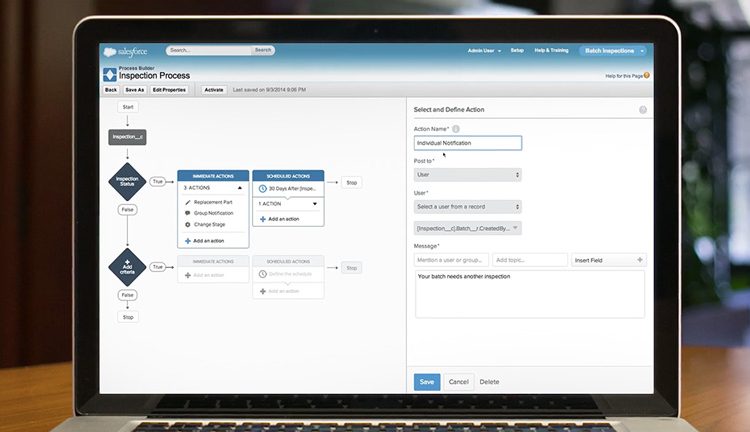750x432 pixels.
Task: Click the clock icon for 30 Days After schedule
Action: [263, 188]
